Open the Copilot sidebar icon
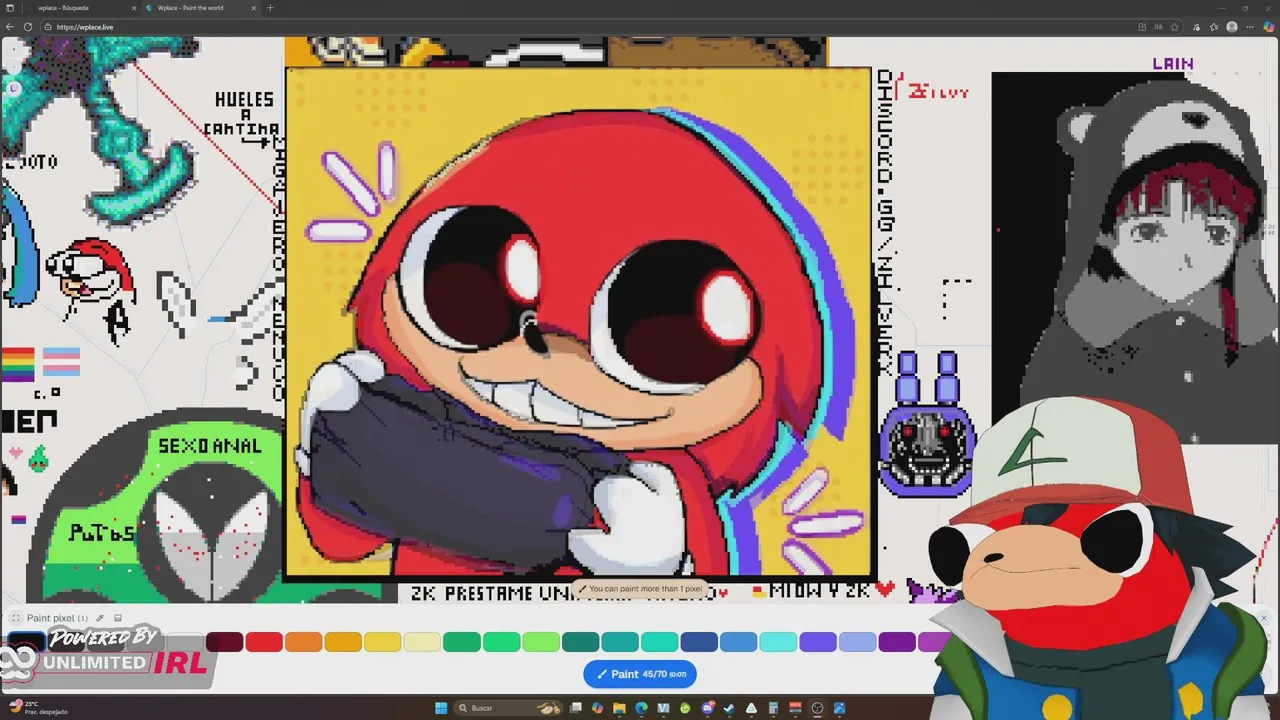The width and height of the screenshot is (1280, 720). click(1269, 27)
